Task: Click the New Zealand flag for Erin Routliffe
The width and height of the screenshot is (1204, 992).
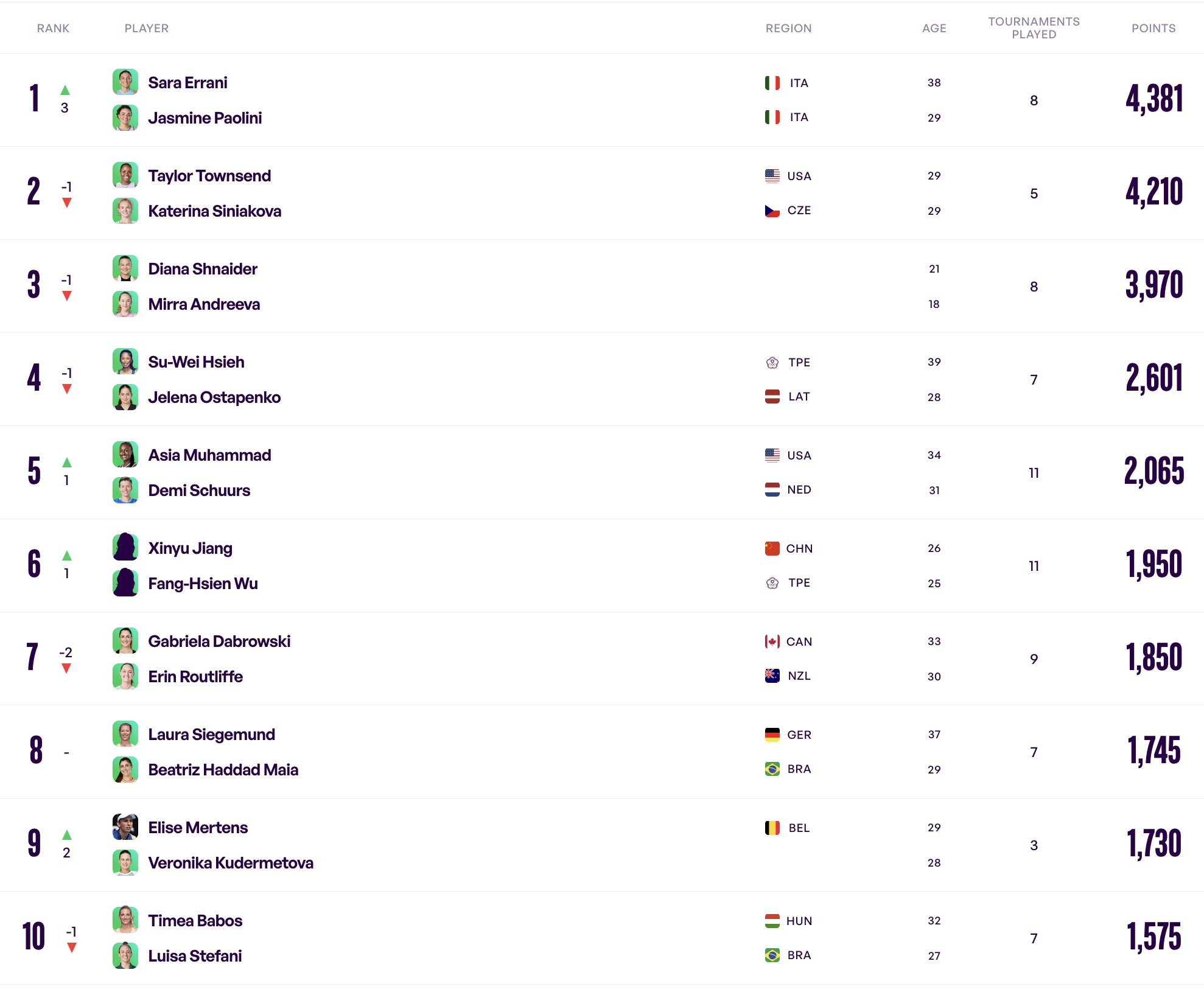Action: pos(772,676)
